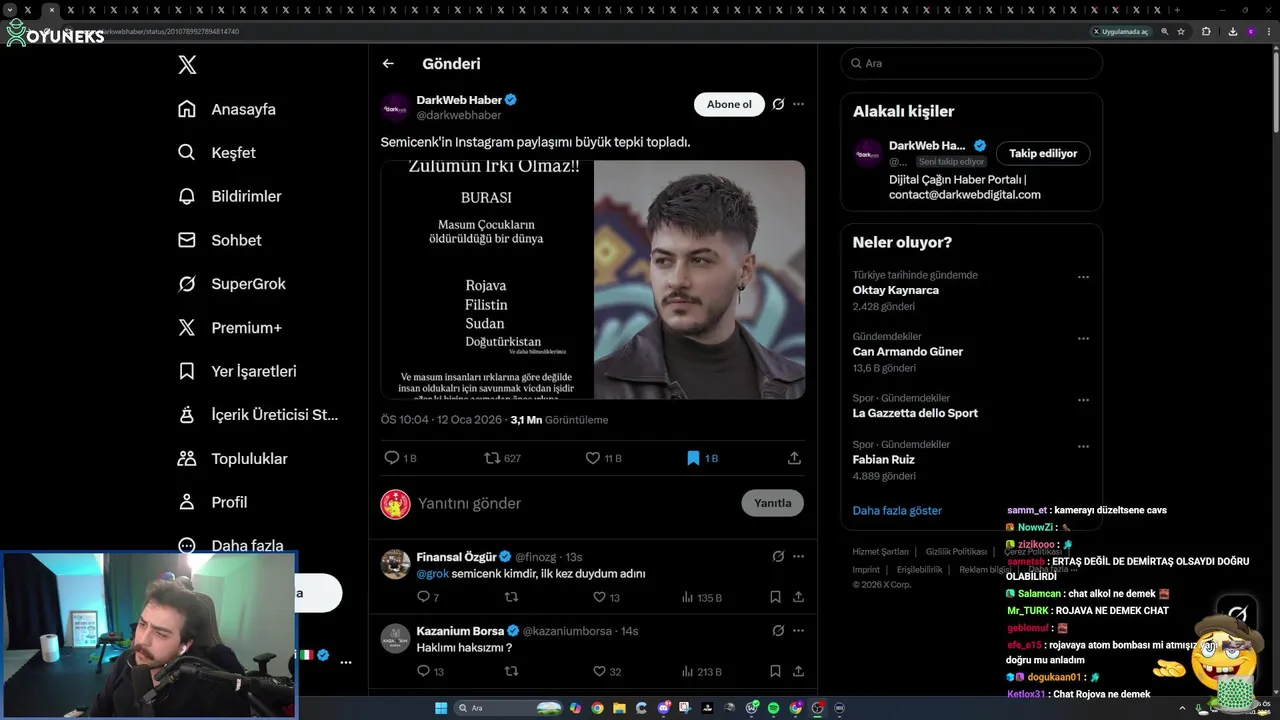Screen dimensions: 1280x720
Task: Click the Ara search box
Action: [x=971, y=63]
